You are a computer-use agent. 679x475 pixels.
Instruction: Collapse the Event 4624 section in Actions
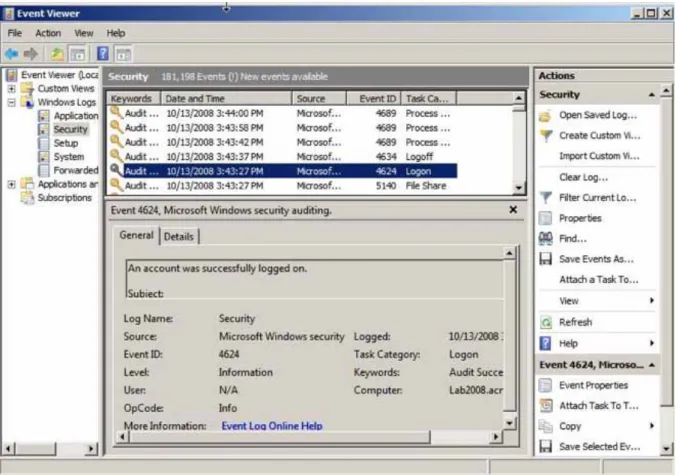click(652, 365)
